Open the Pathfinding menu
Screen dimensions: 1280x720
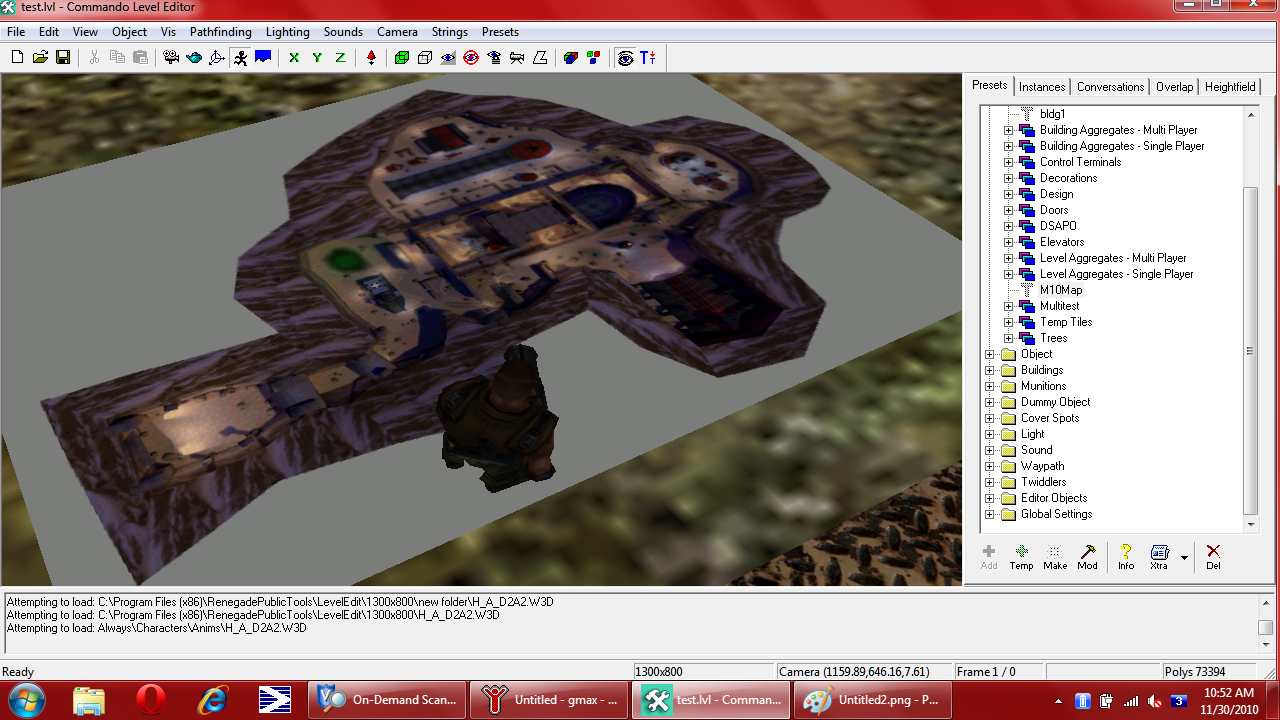point(220,32)
